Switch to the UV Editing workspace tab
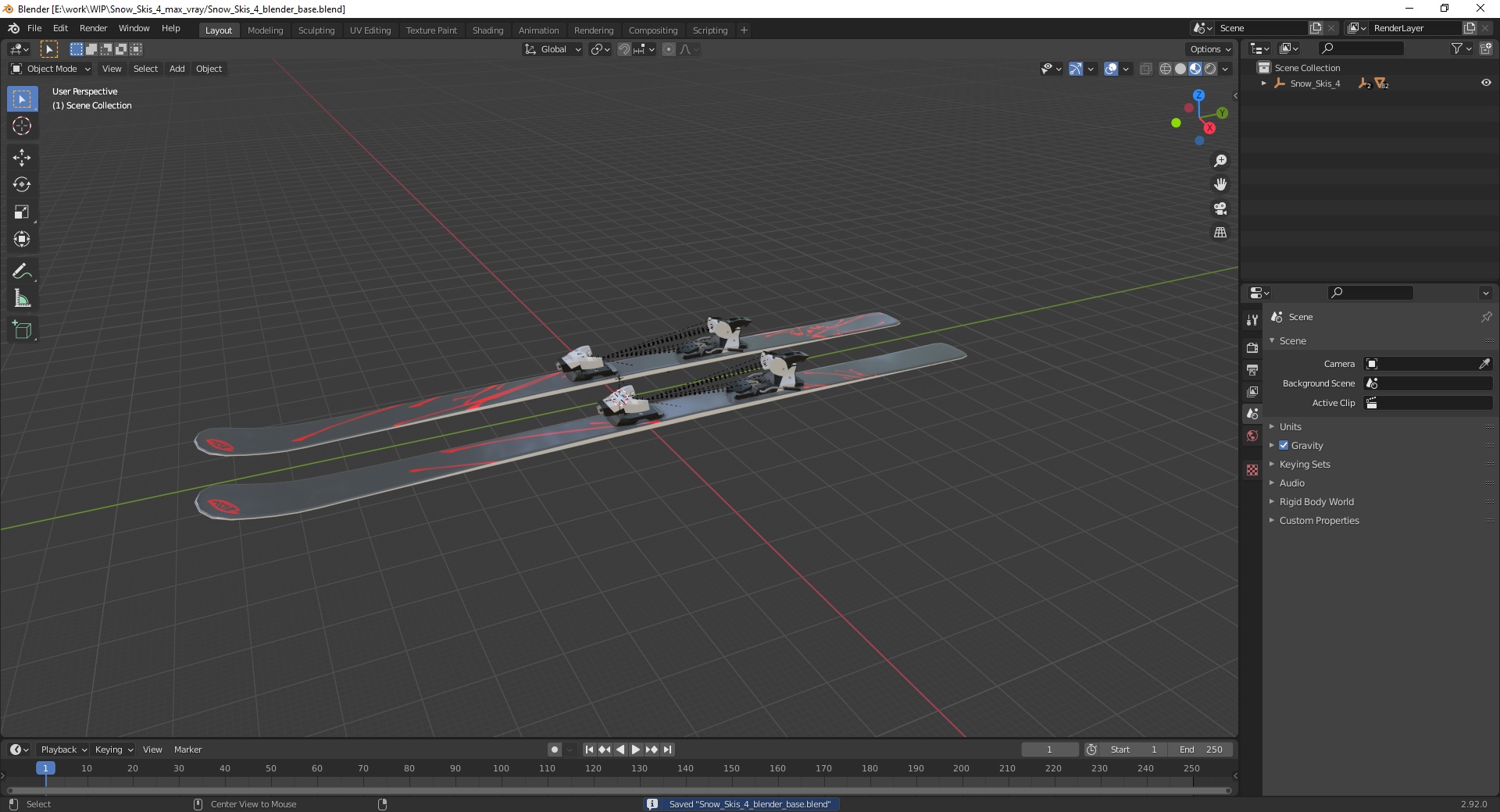The image size is (1500, 812). [370, 30]
